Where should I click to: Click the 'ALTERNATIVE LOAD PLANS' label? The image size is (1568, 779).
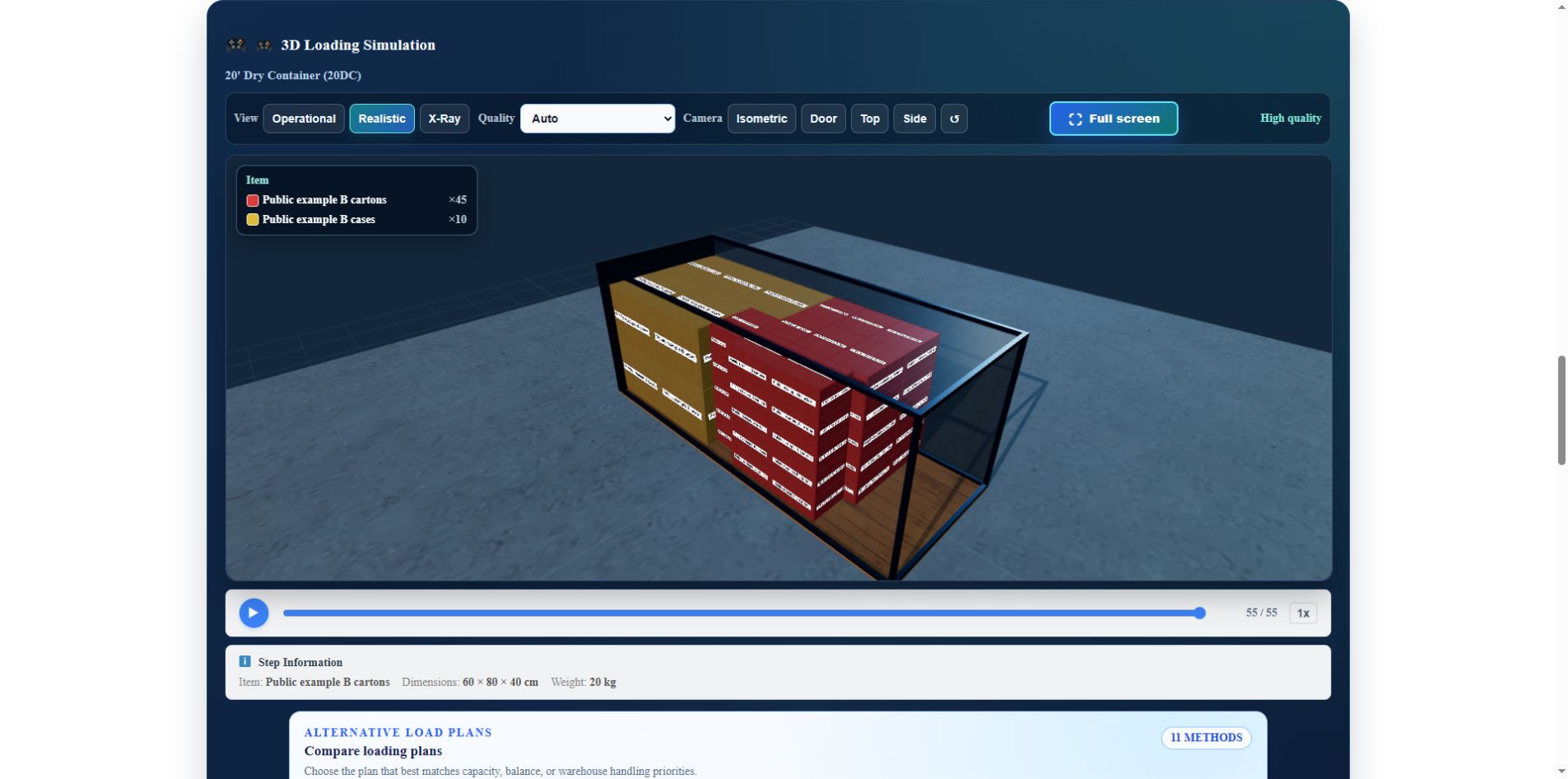point(398,732)
